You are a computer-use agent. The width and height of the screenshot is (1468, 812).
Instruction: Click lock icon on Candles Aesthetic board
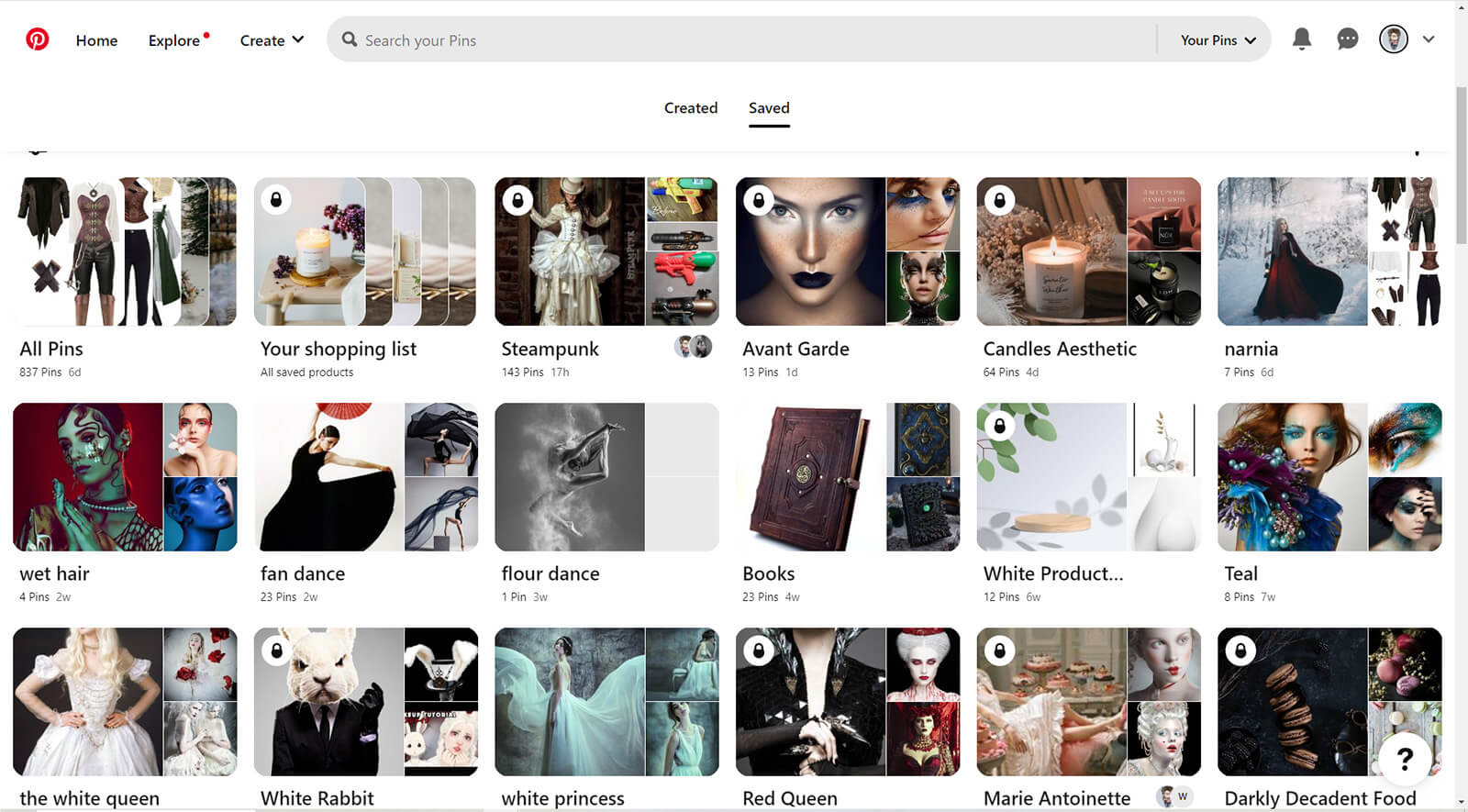(x=999, y=200)
